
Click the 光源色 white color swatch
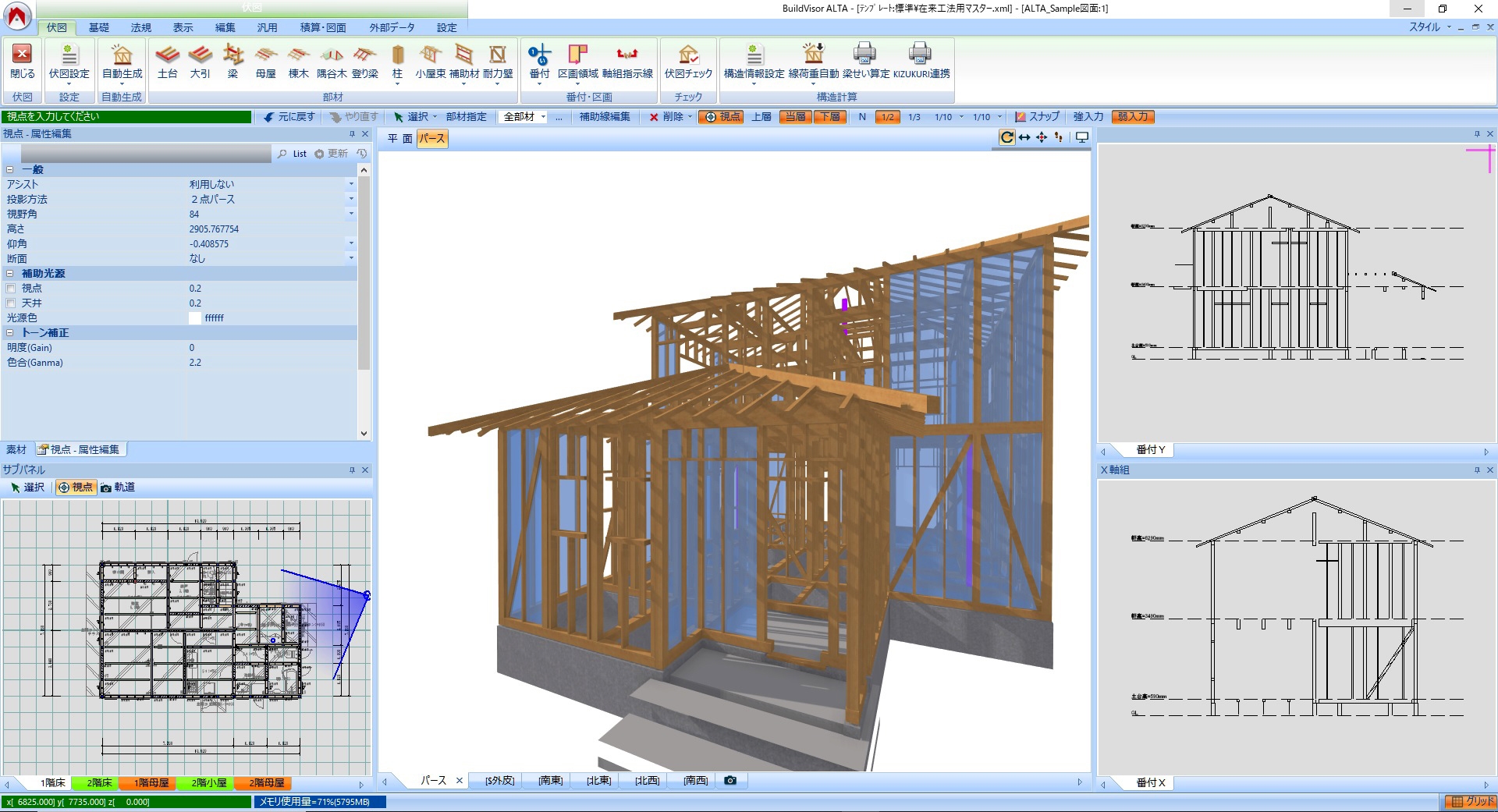pyautogui.click(x=195, y=318)
